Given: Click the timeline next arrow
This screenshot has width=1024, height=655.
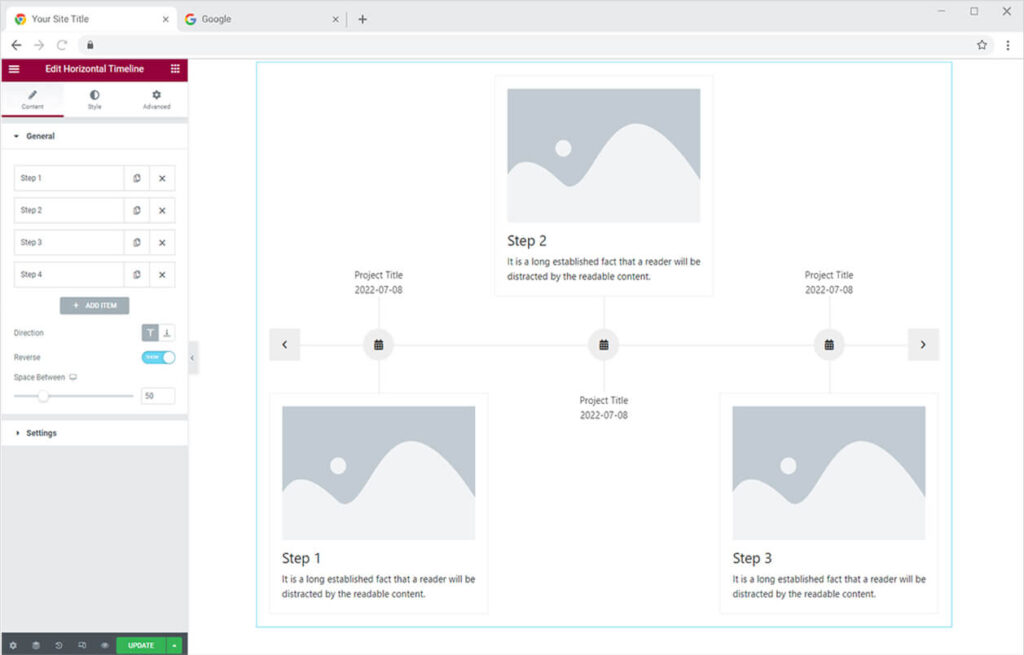Looking at the screenshot, I should [x=923, y=344].
